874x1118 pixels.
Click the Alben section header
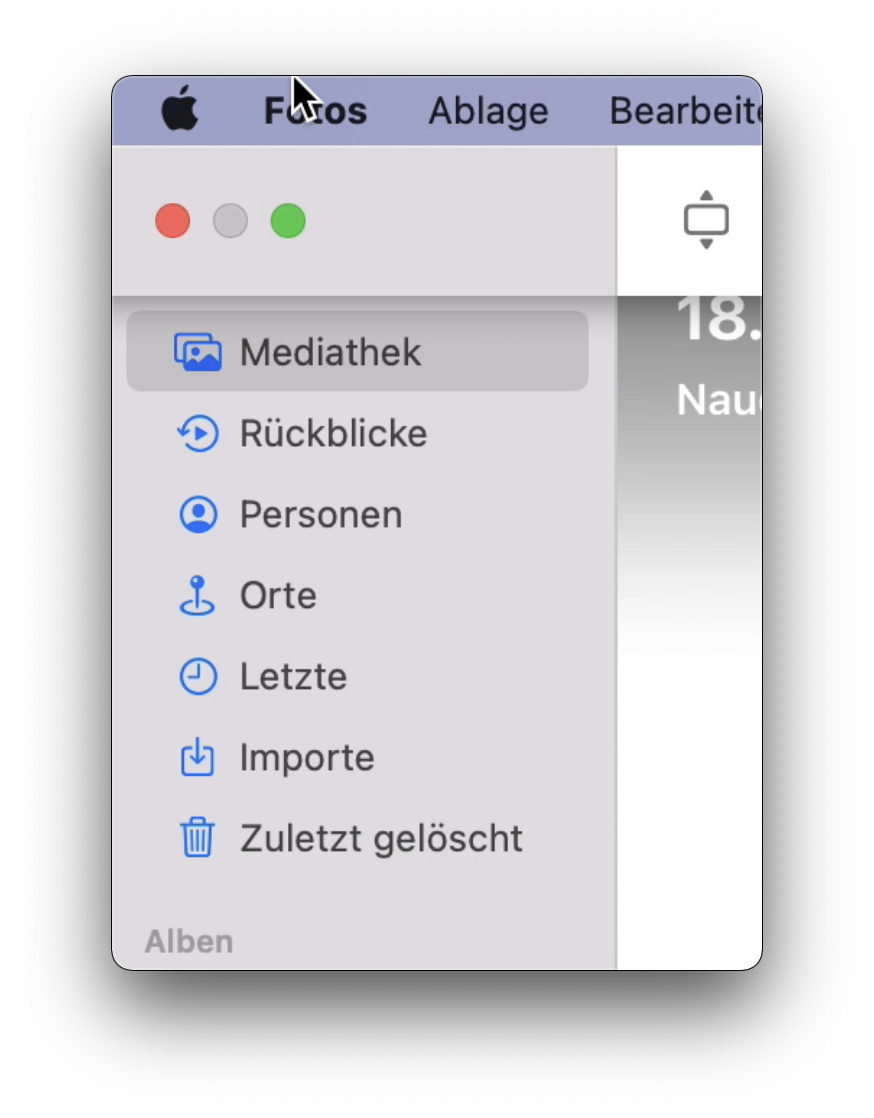point(189,941)
